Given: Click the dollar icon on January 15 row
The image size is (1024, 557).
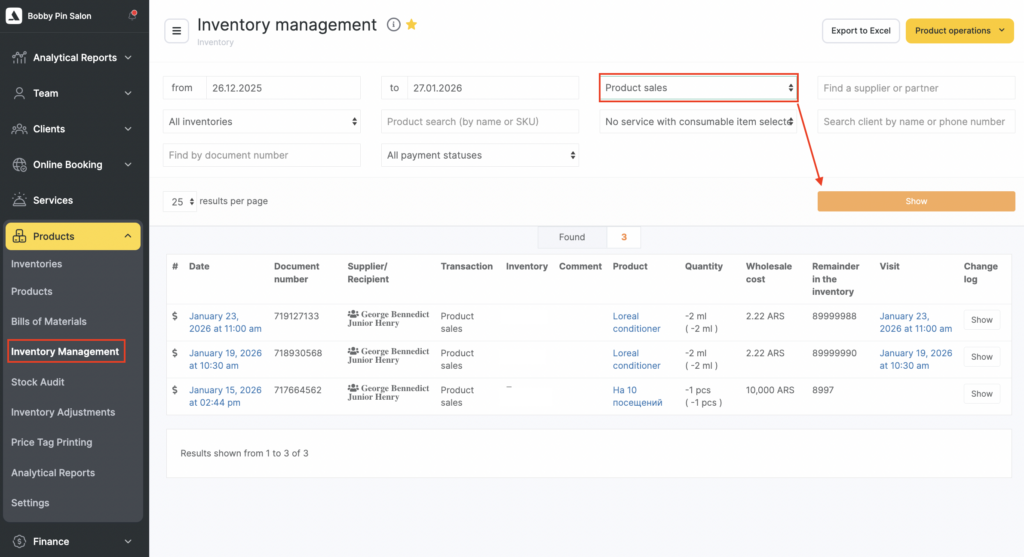Looking at the screenshot, I should [175, 390].
